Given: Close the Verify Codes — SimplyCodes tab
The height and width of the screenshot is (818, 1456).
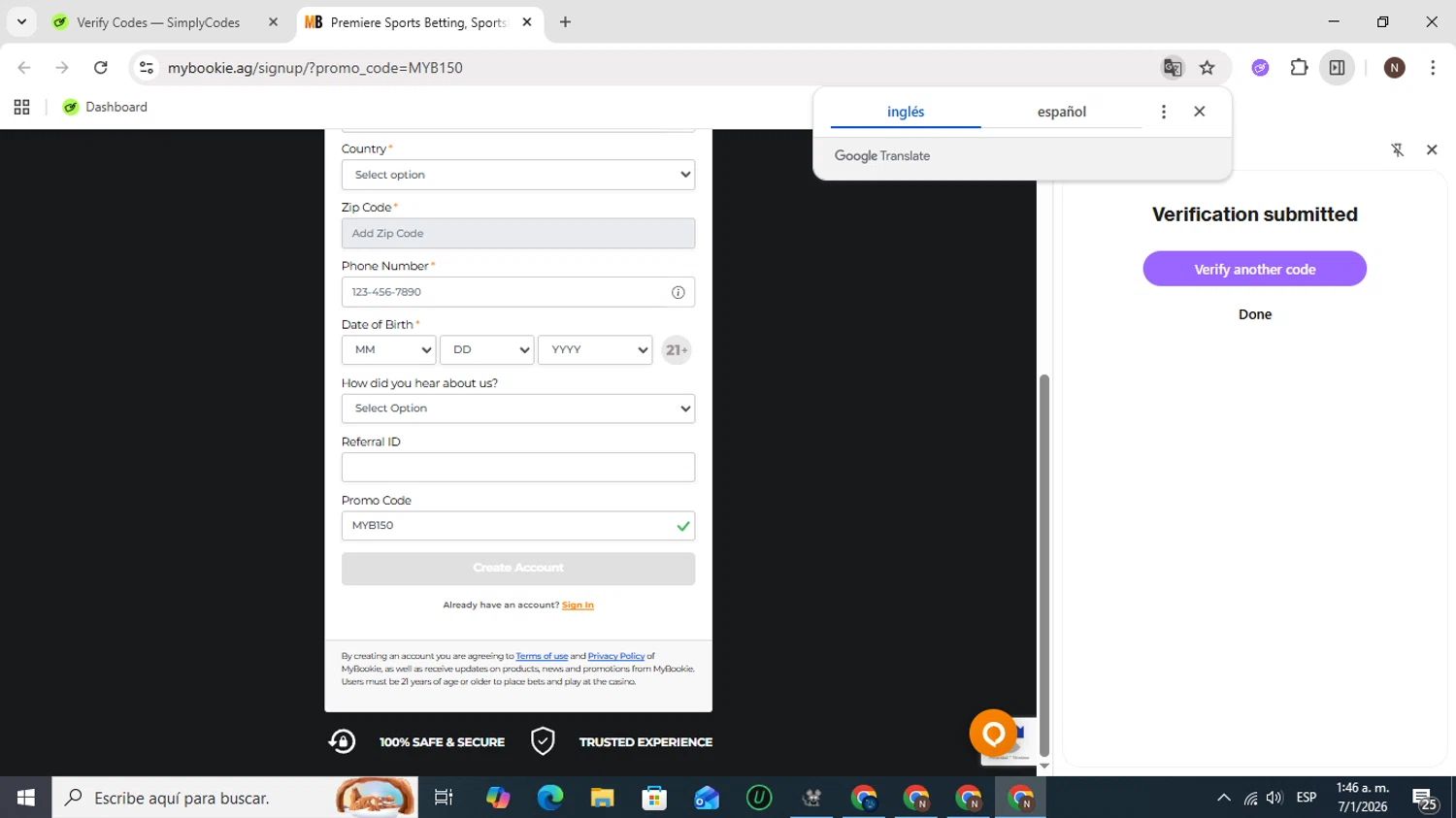Looking at the screenshot, I should 273,22.
